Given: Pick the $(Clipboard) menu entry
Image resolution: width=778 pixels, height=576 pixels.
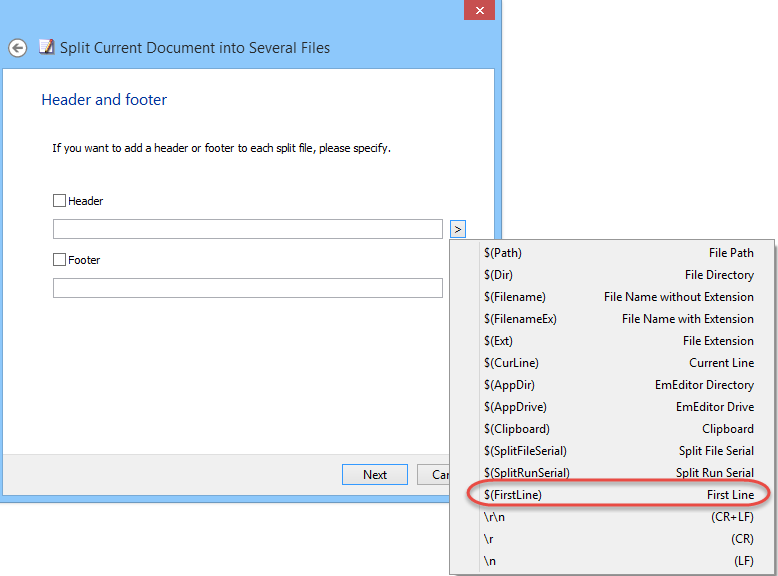Looking at the screenshot, I should 612,429.
